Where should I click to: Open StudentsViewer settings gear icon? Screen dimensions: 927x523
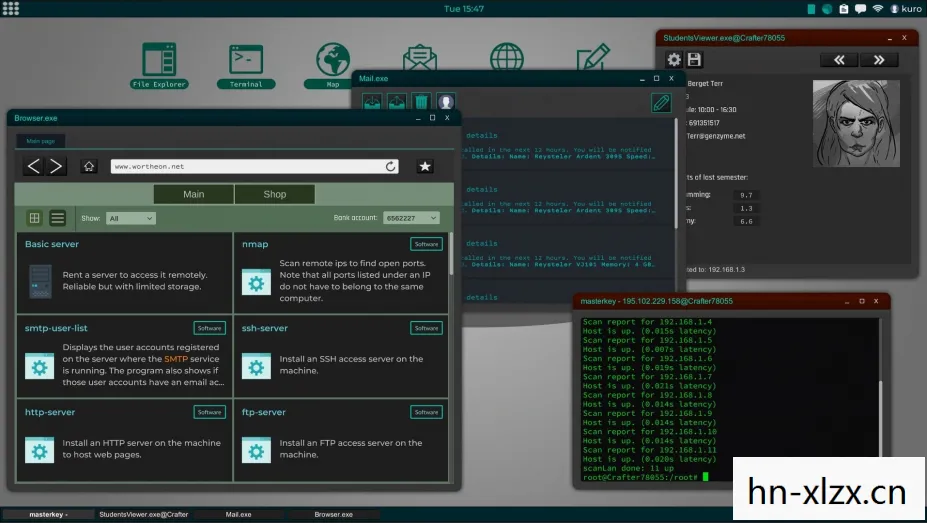click(674, 59)
